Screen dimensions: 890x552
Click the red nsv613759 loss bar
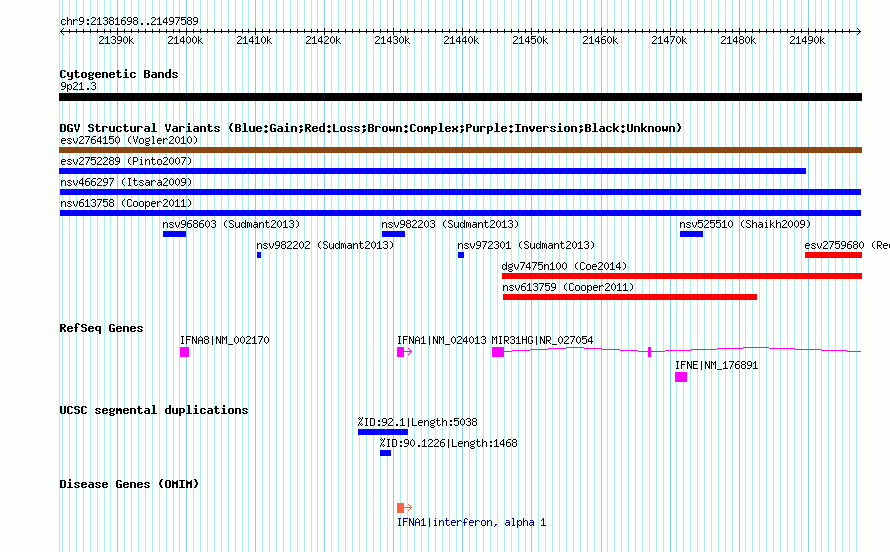coord(630,297)
